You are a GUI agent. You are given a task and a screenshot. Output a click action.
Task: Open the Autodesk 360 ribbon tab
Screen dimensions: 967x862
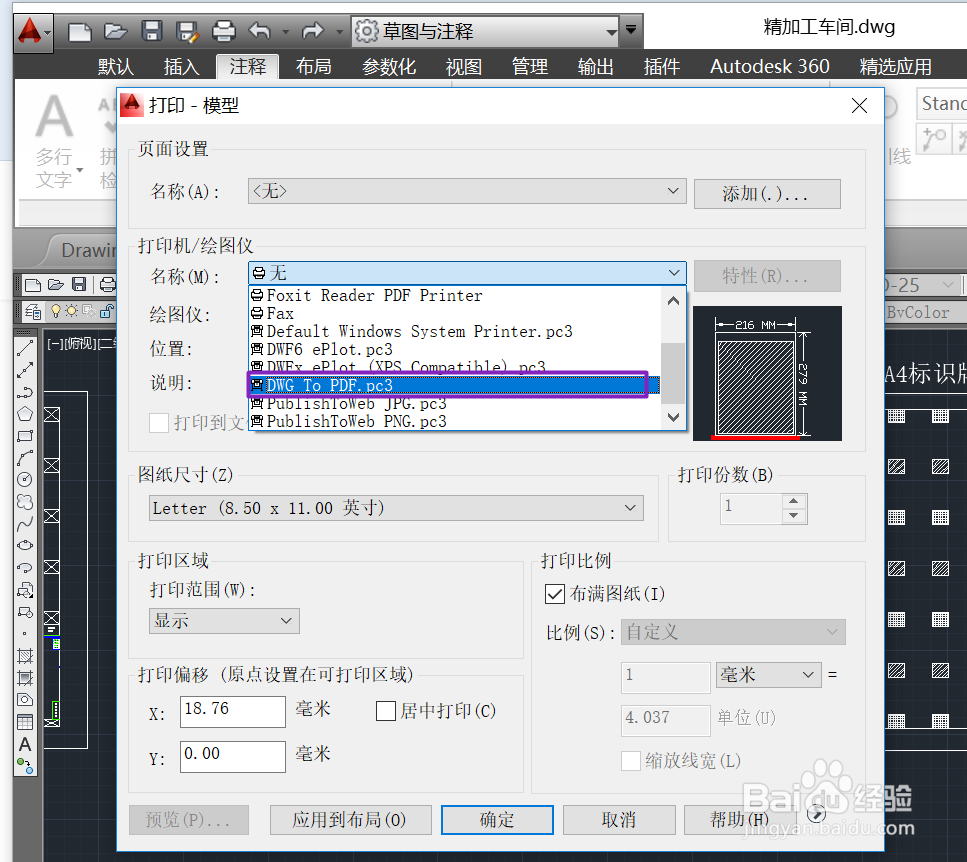tap(769, 66)
